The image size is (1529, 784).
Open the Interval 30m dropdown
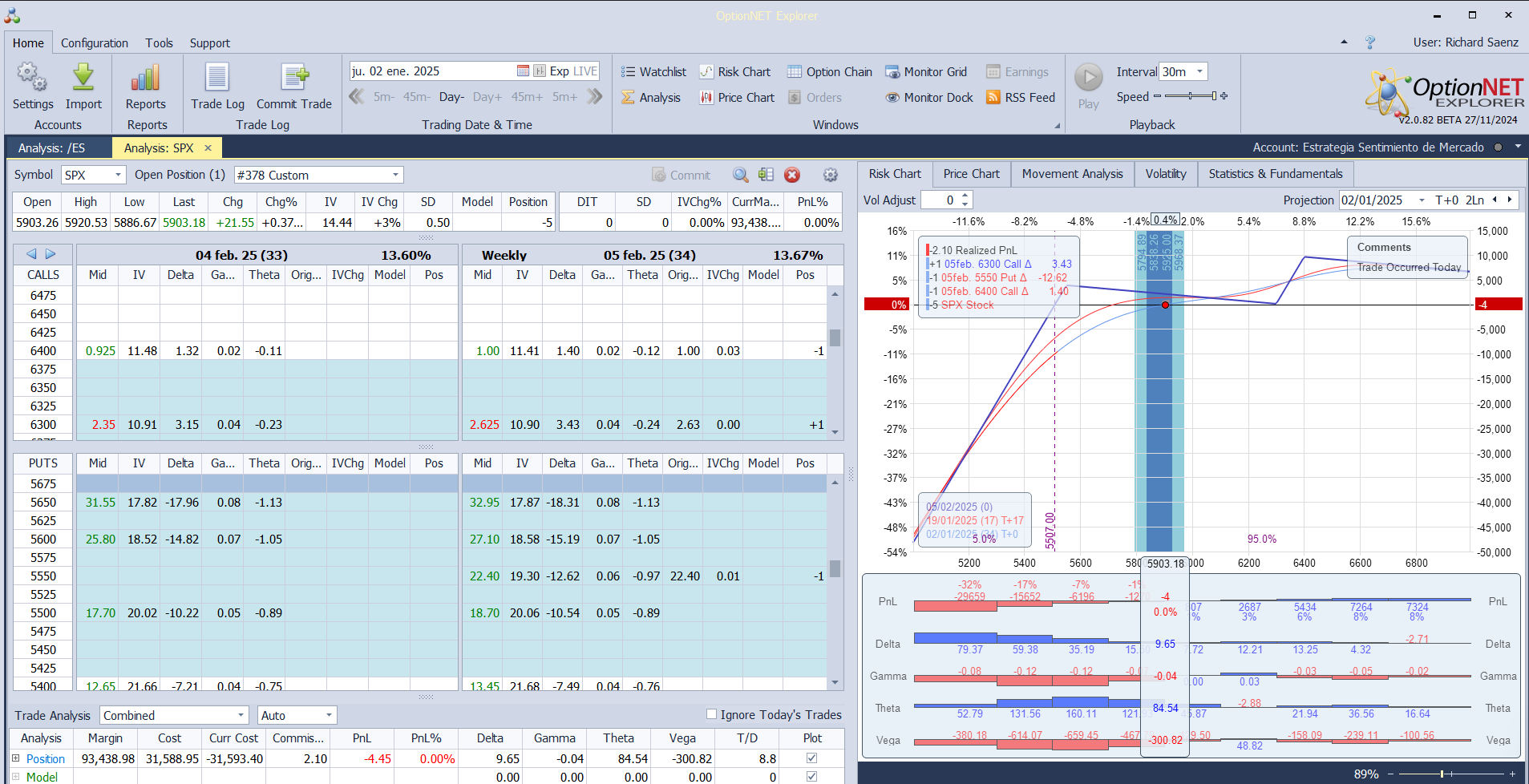pos(1199,71)
